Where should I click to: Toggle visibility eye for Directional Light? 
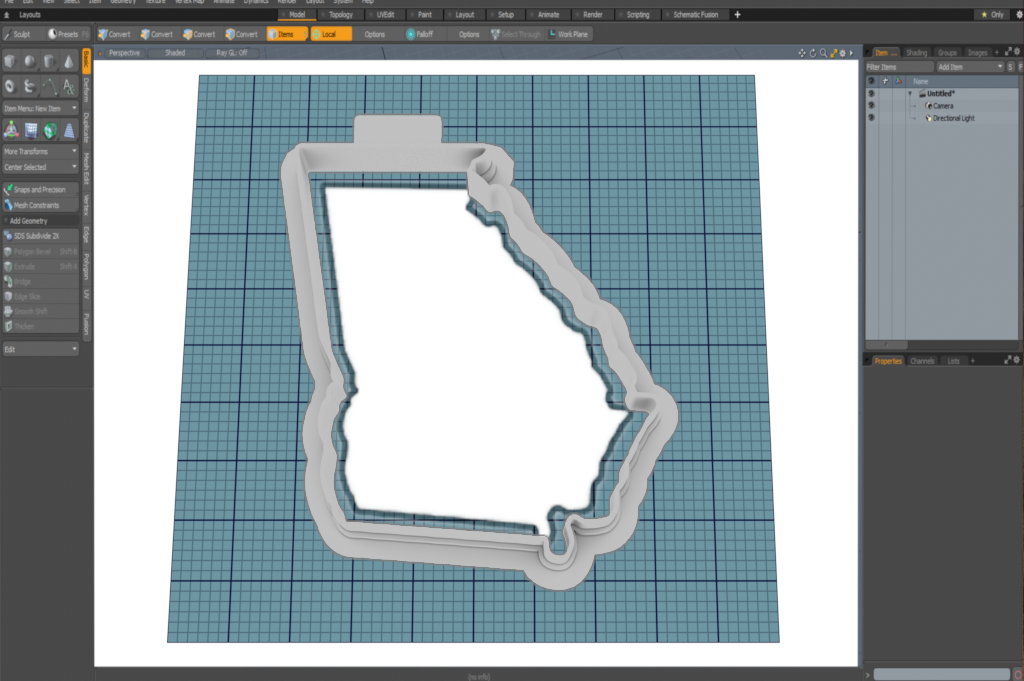(871, 118)
